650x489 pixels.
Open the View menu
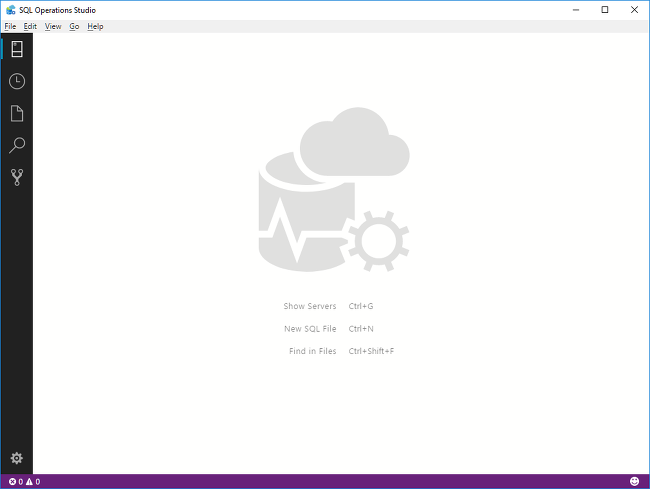click(x=53, y=27)
